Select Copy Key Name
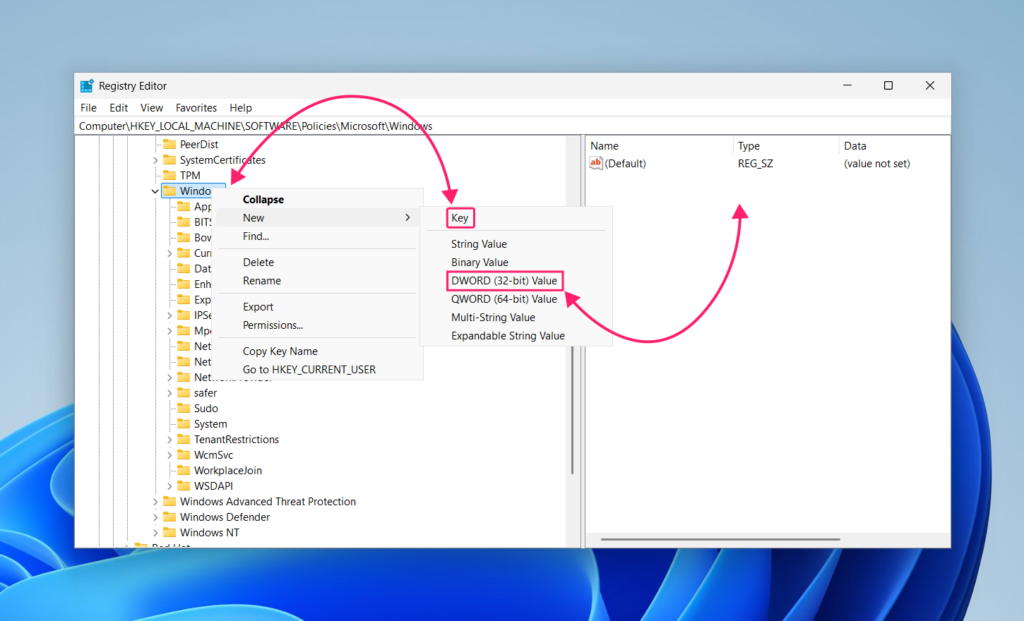The image size is (1024, 621). [318, 351]
